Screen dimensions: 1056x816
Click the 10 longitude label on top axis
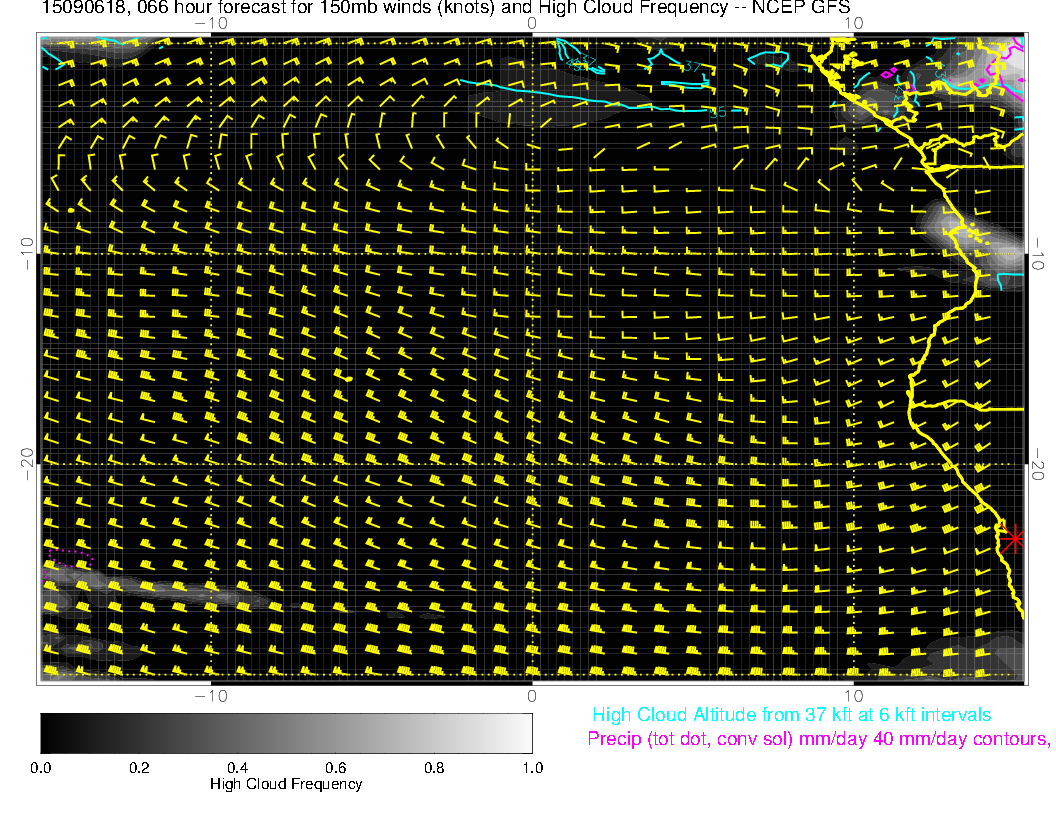(x=853, y=22)
